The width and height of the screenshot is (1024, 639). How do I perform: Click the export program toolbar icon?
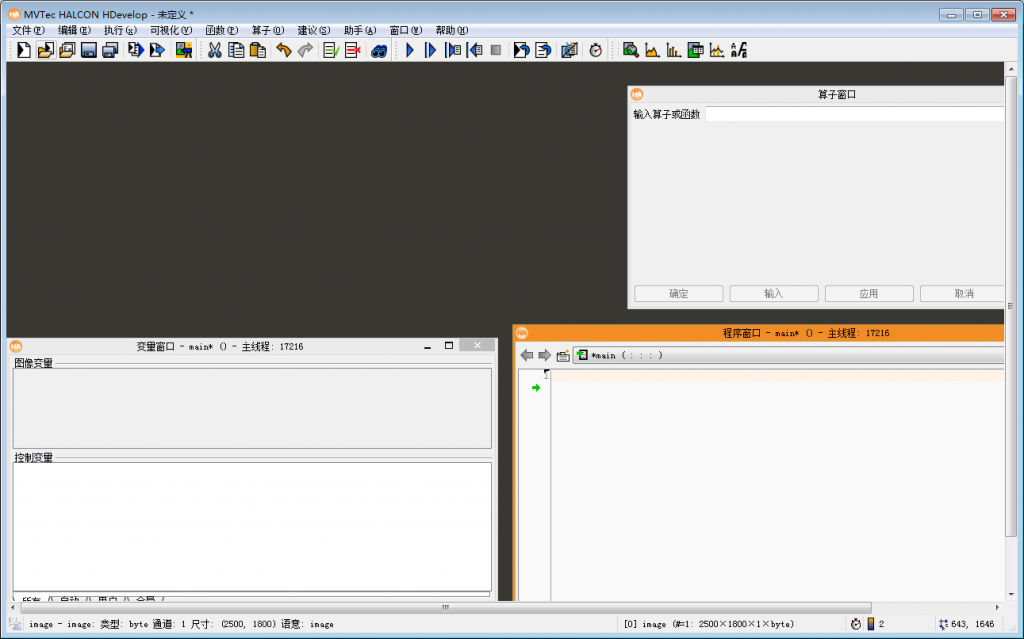[x=157, y=50]
